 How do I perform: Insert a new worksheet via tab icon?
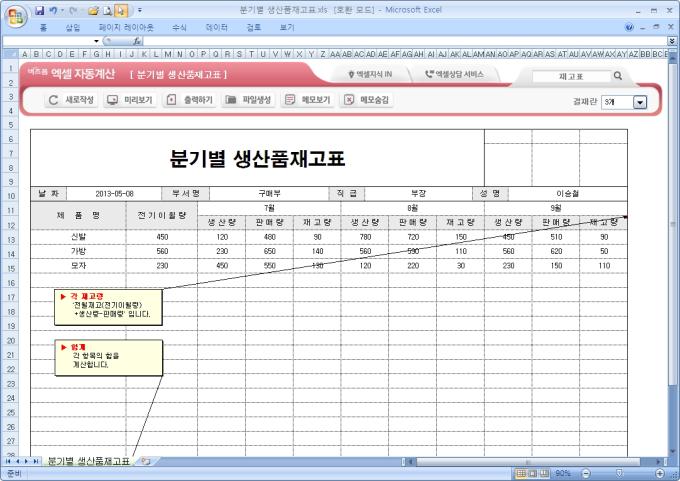point(146,461)
